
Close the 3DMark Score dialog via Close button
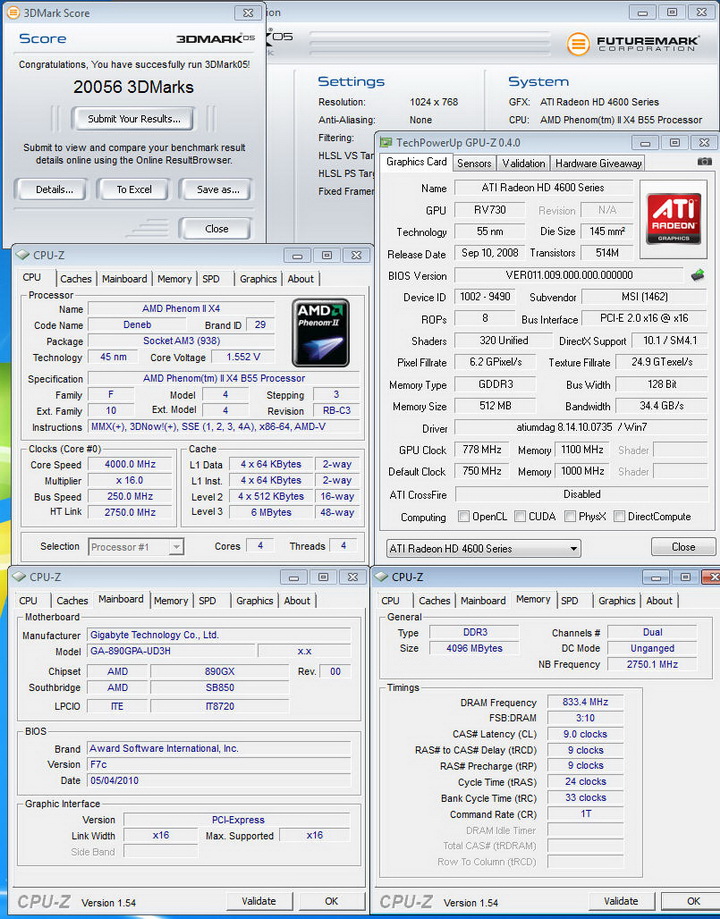pos(216,229)
